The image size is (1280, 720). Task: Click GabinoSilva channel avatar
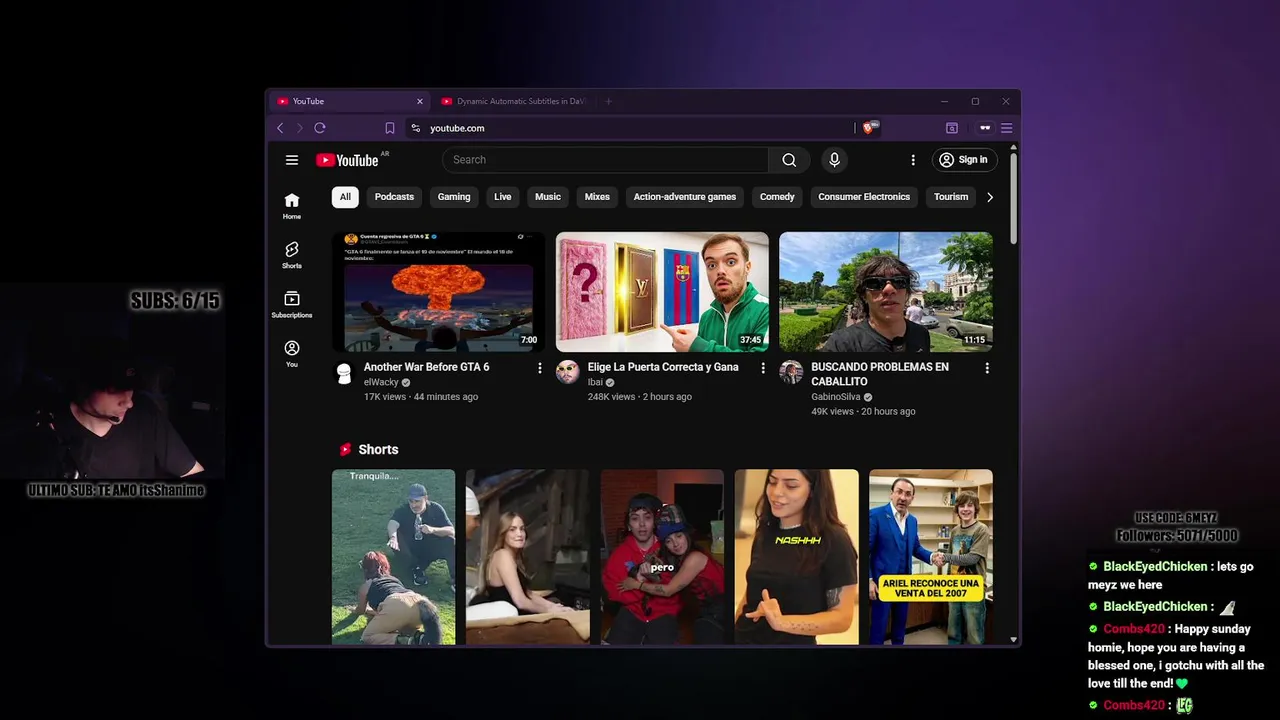pos(791,372)
